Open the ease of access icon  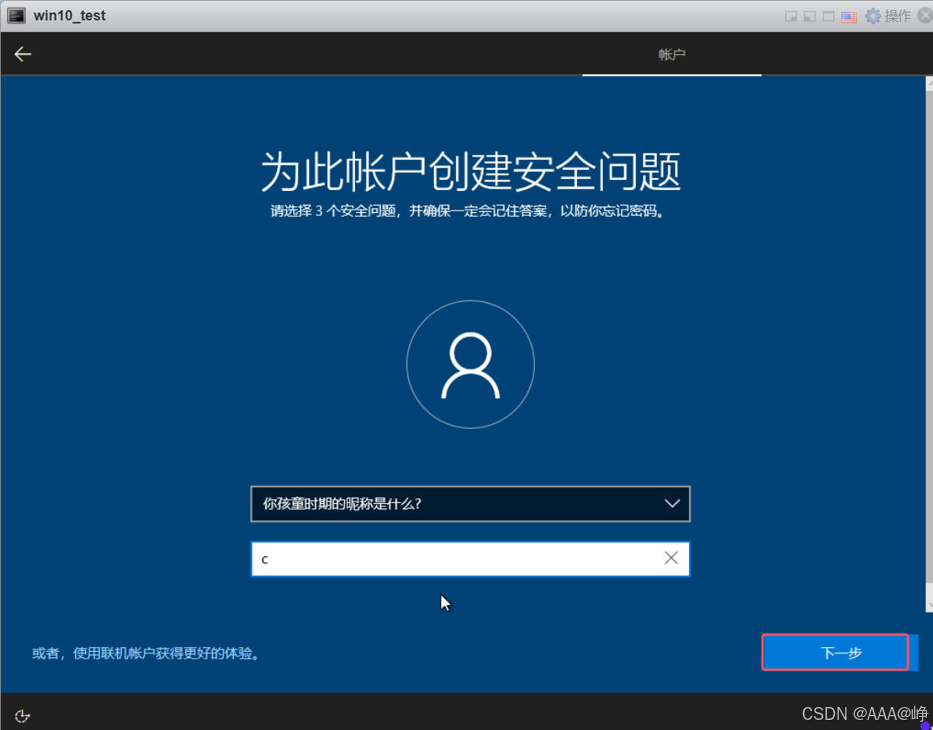point(22,716)
